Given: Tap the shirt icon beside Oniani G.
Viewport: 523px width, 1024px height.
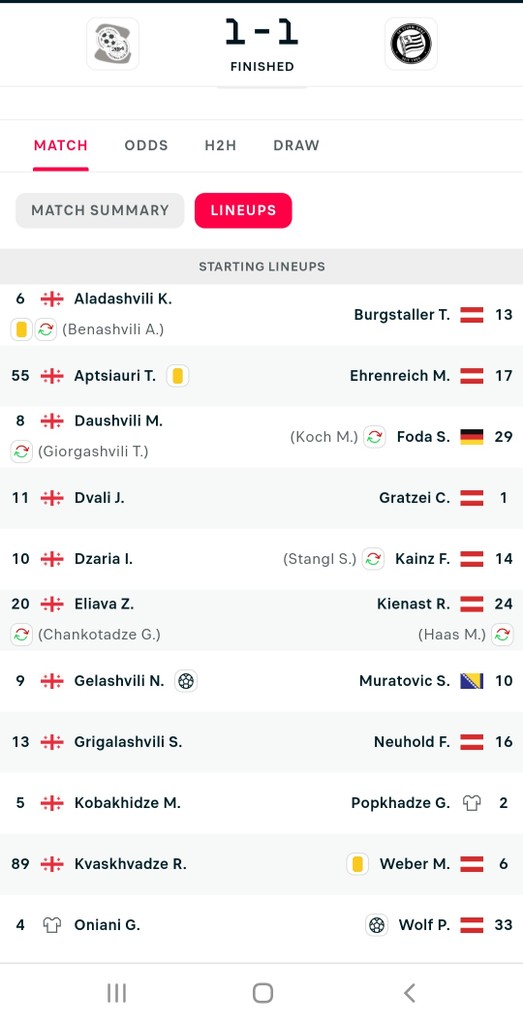Looking at the screenshot, I should click(52, 925).
